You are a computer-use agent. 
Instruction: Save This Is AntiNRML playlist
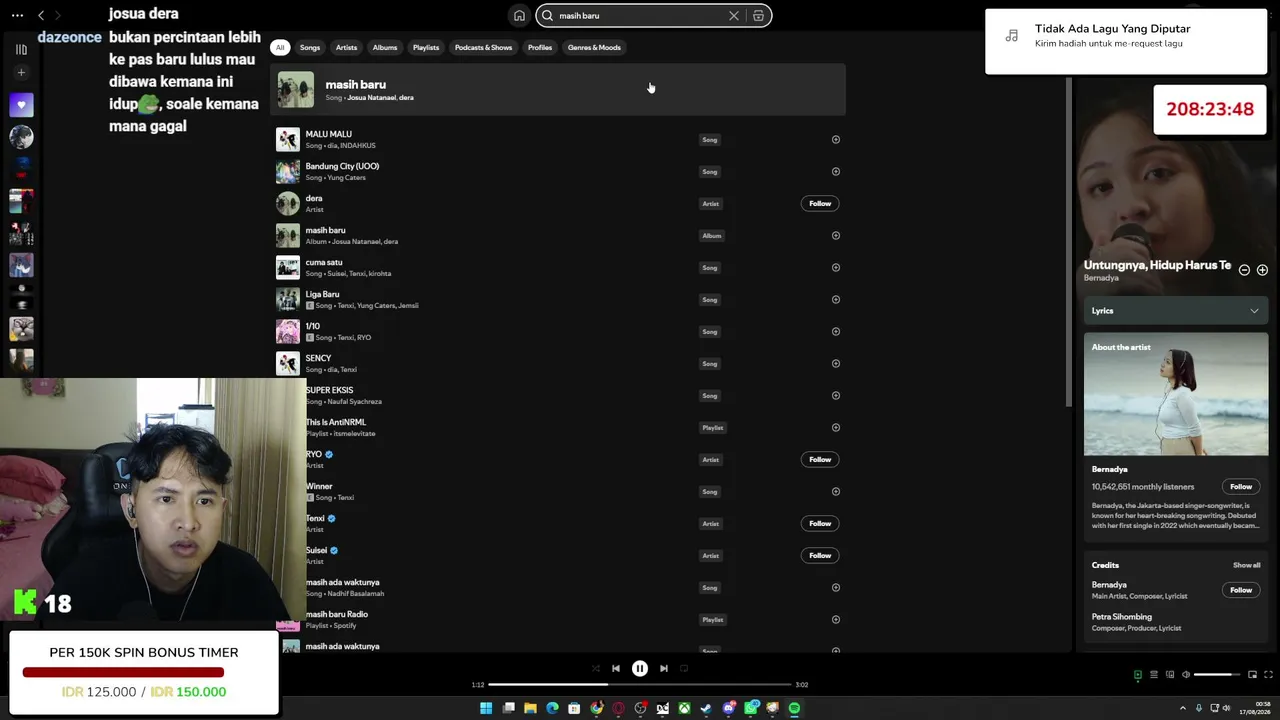point(836,428)
